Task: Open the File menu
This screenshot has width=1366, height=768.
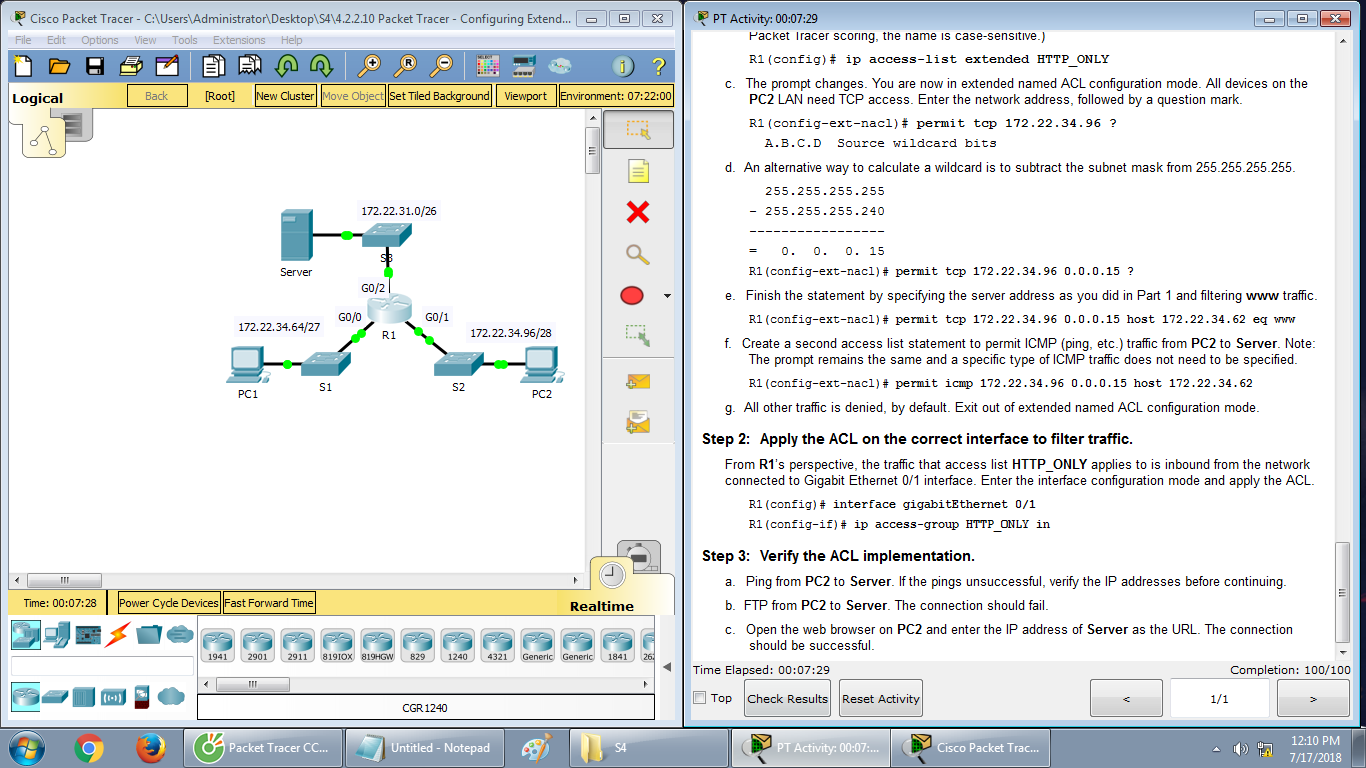Action: pyautogui.click(x=23, y=40)
